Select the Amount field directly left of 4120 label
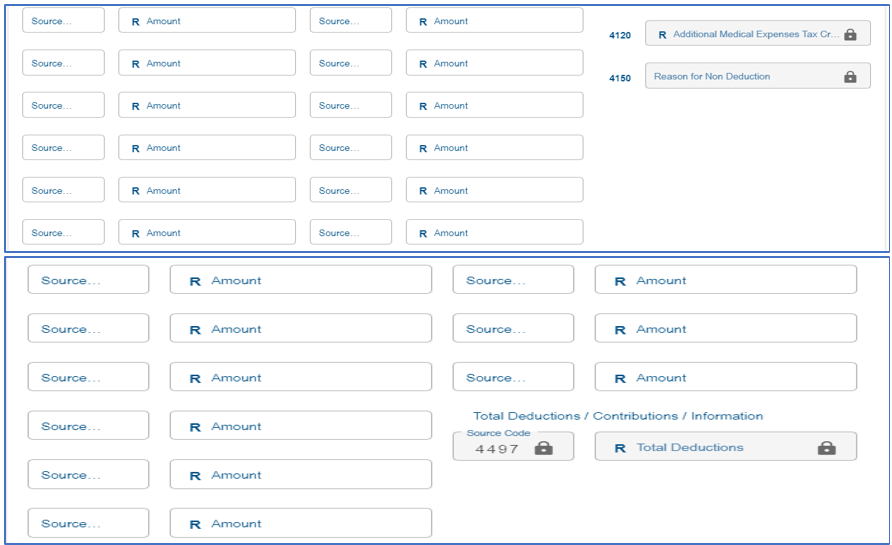892x545 pixels. coord(494,20)
